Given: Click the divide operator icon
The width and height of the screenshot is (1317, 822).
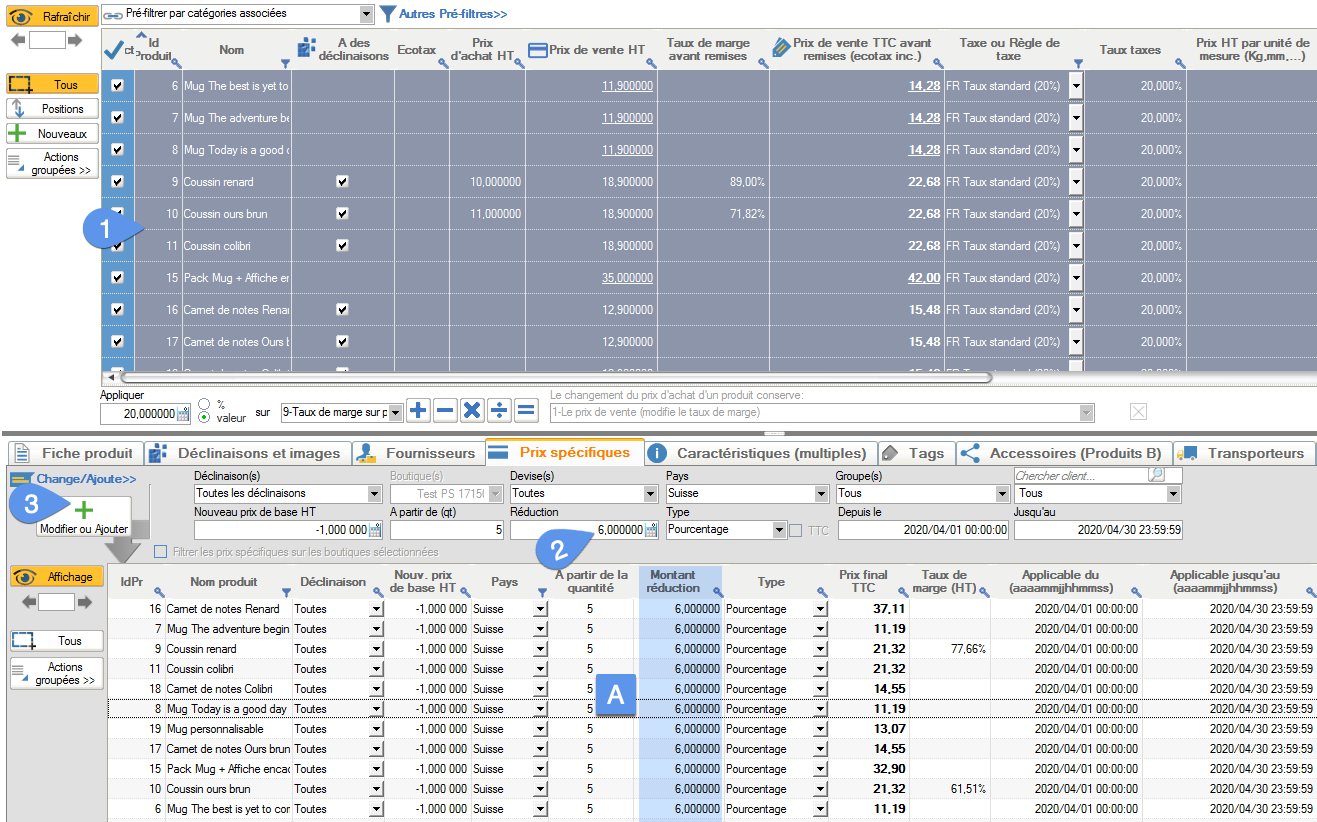Looking at the screenshot, I should (499, 410).
